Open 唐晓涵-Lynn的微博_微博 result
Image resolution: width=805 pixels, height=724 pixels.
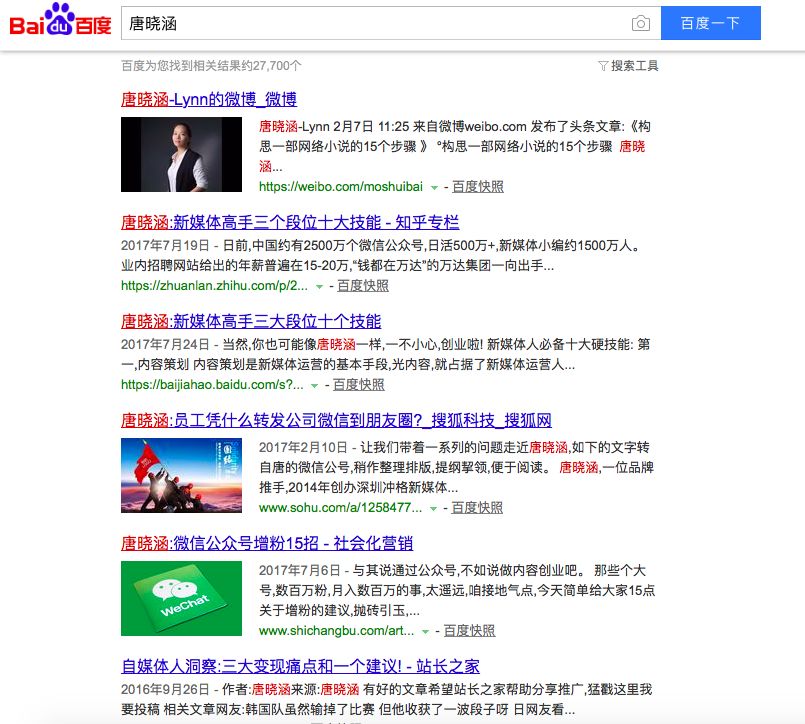pyautogui.click(x=209, y=99)
